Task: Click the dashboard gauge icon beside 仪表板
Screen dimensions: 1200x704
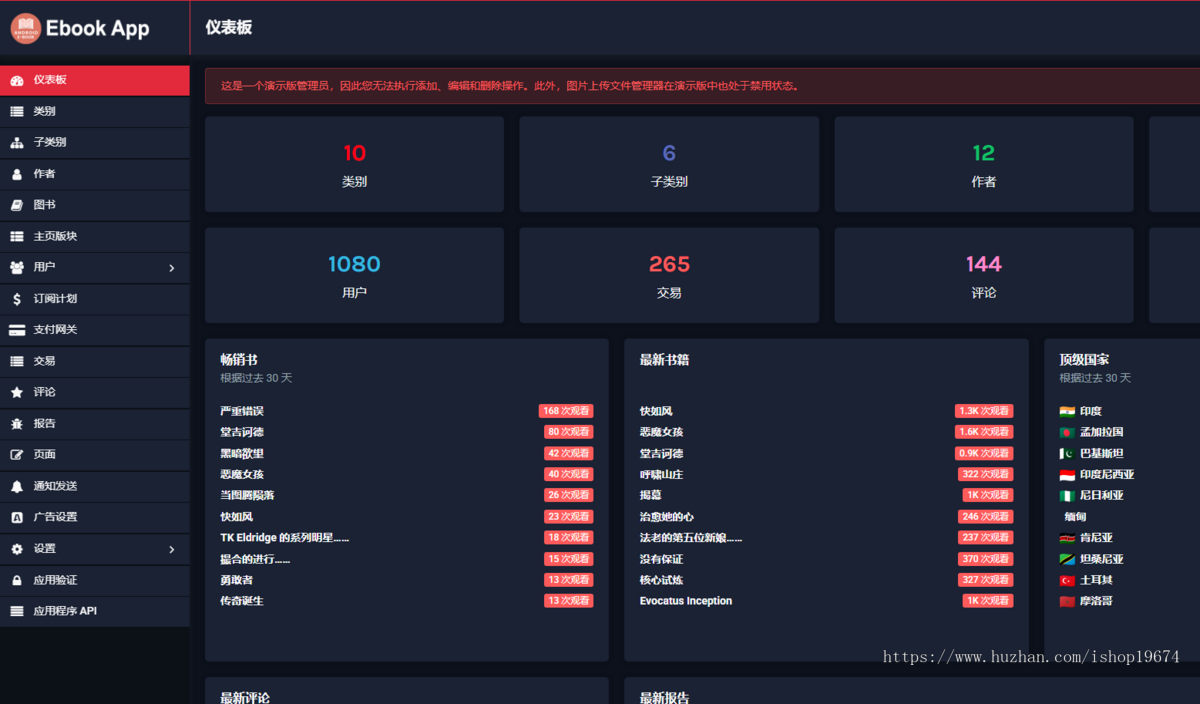Action: pos(16,80)
